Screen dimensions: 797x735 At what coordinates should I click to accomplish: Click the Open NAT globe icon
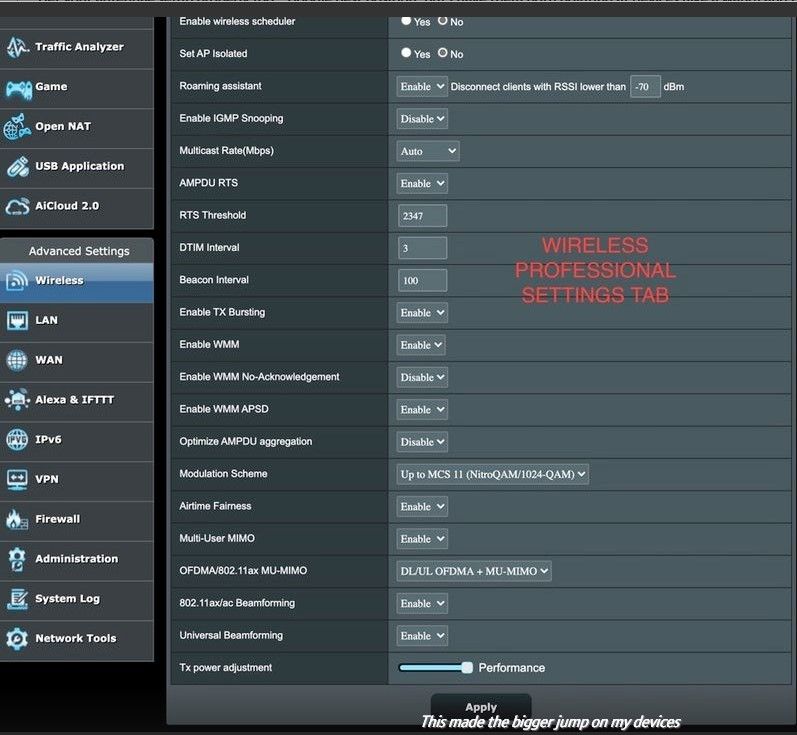17,127
